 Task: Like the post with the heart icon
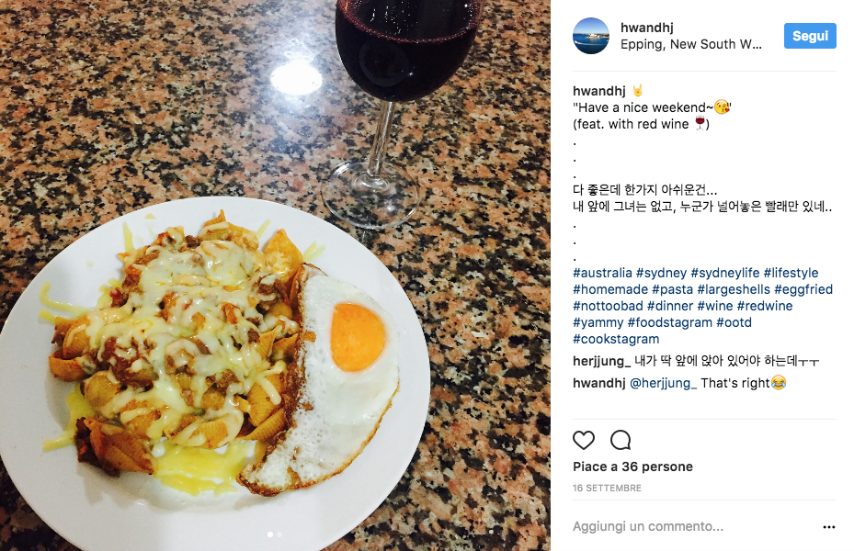click(583, 440)
